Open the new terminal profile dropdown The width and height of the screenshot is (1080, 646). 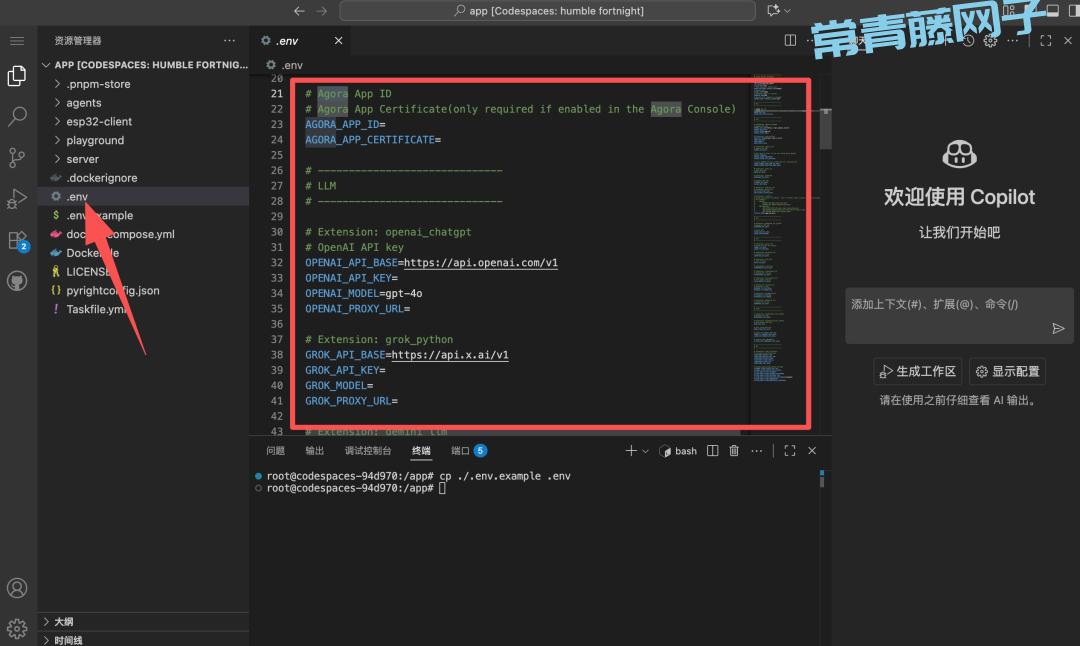(645, 451)
